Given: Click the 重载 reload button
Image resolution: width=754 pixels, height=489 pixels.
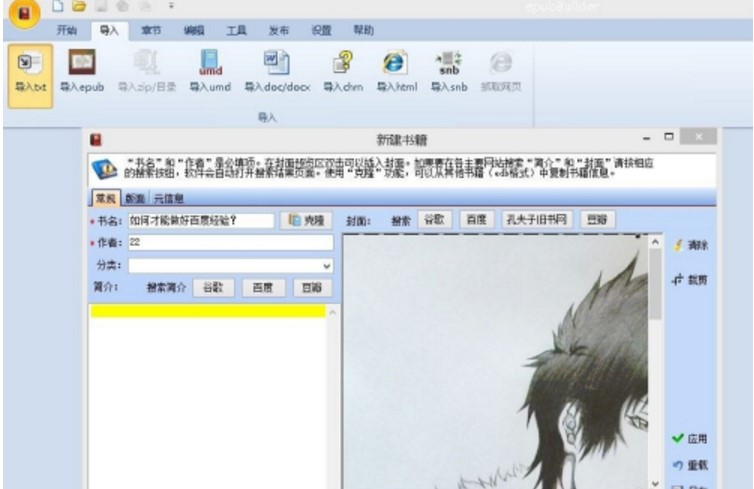Looking at the screenshot, I should pyautogui.click(x=690, y=465).
